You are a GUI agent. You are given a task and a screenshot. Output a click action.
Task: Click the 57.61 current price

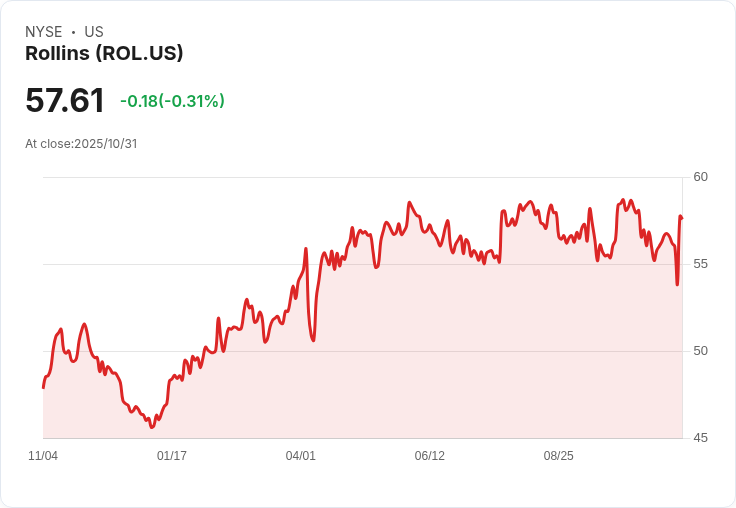click(x=65, y=101)
